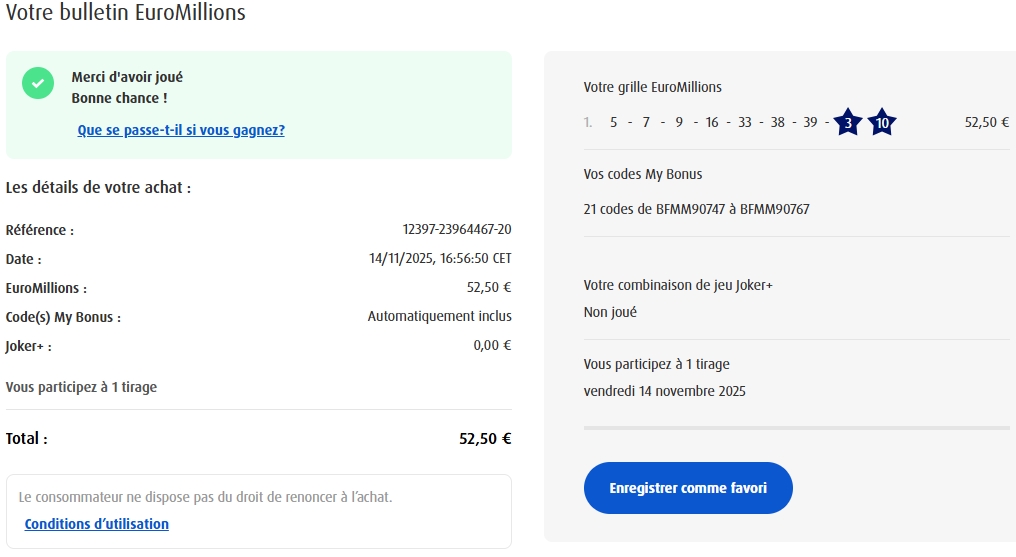This screenshot has width=1016, height=557.
Task: Click the star number 3 icon
Action: [848, 123]
